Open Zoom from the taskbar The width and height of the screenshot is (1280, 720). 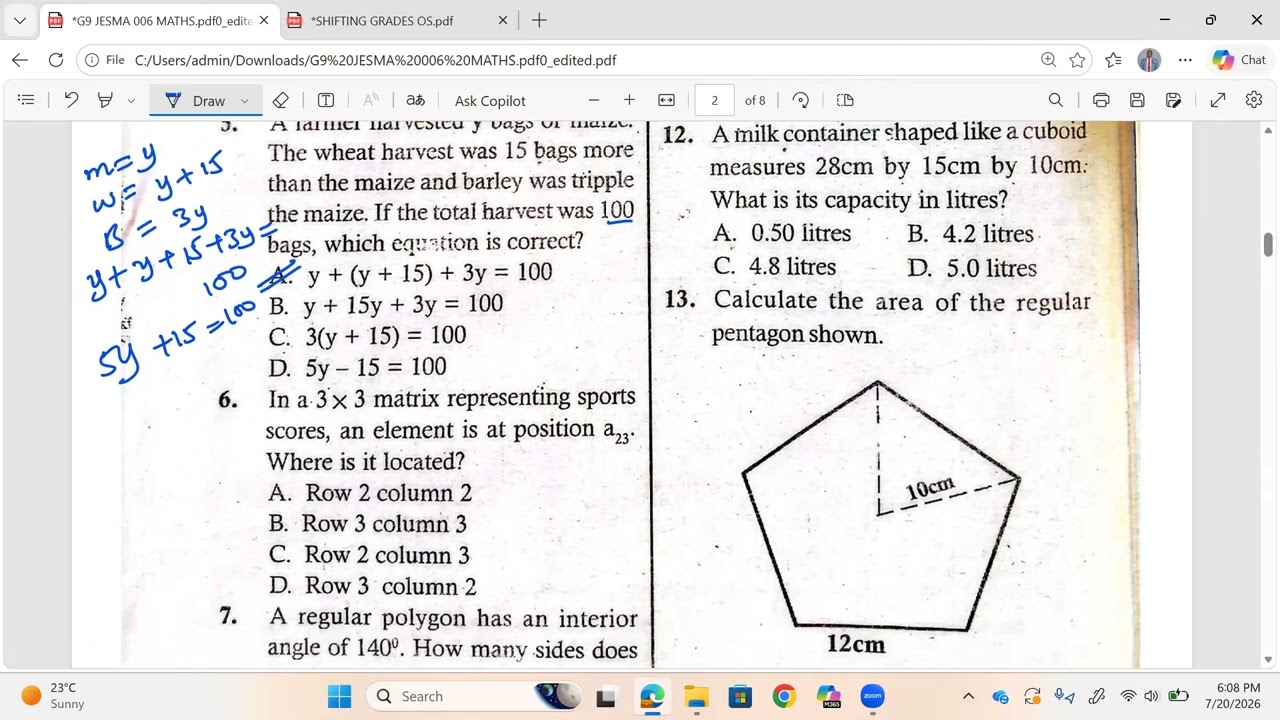point(872,696)
